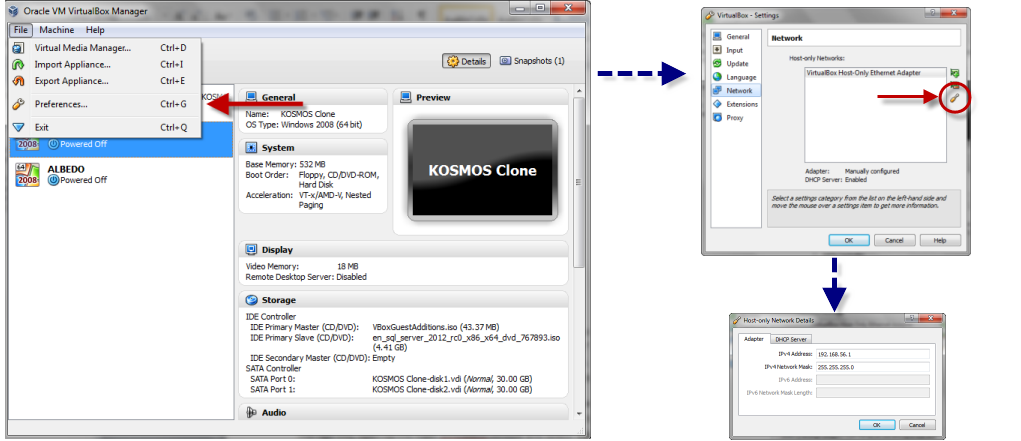Screen dimensions: 1021x441
Task: Open the Help menu
Action: click(x=95, y=30)
